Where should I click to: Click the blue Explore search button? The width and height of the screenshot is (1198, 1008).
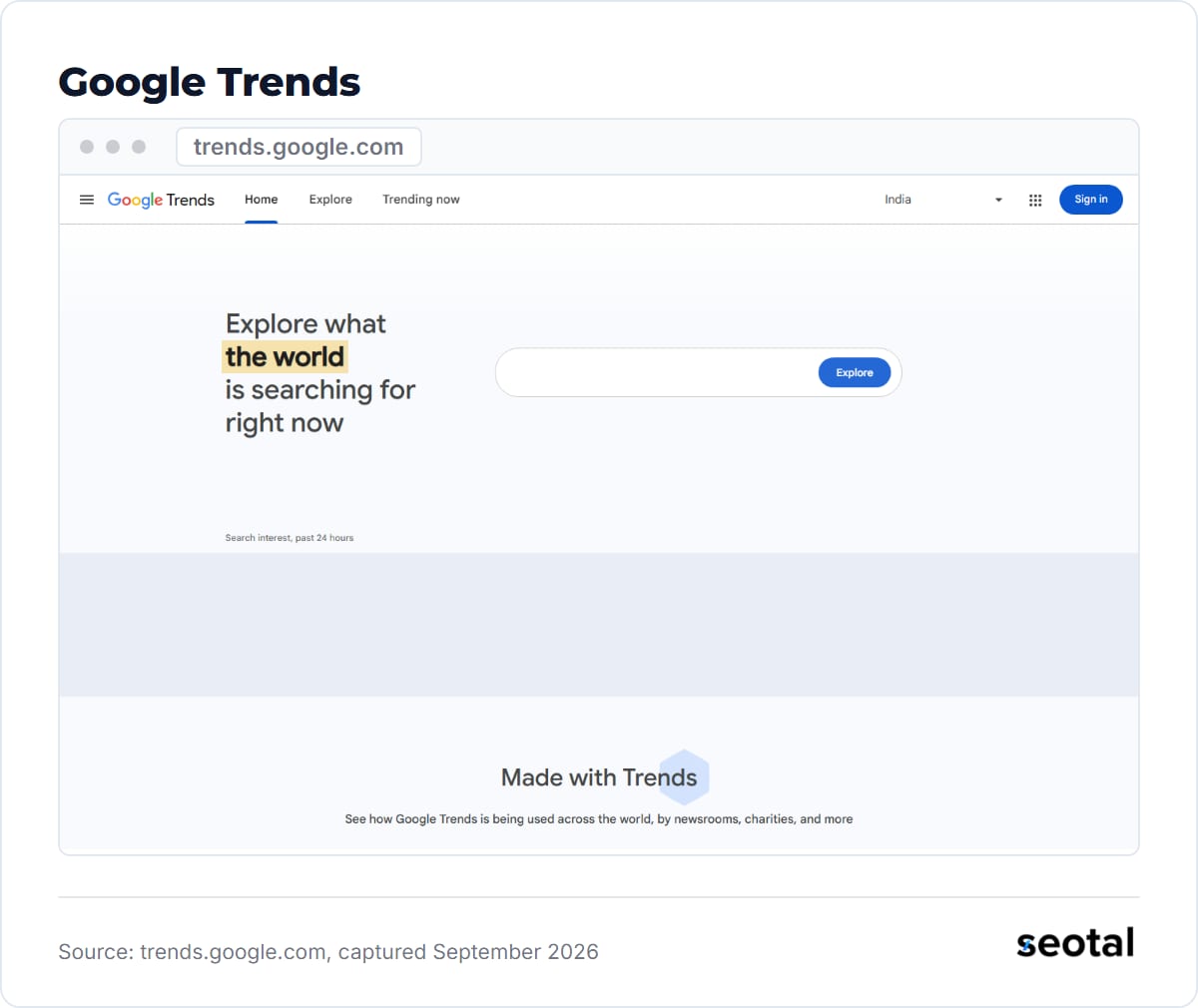pos(855,372)
